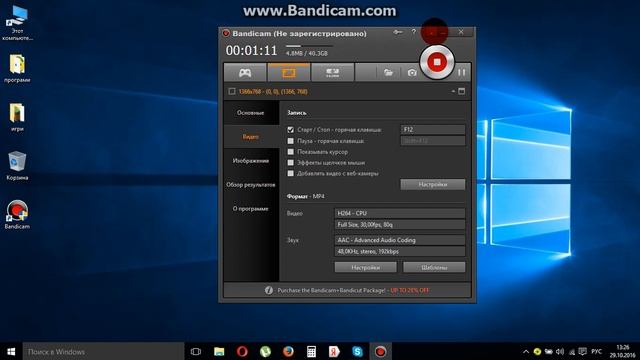Open the recording area dropdown arrow
The width and height of the screenshot is (640, 360).
click(x=453, y=91)
